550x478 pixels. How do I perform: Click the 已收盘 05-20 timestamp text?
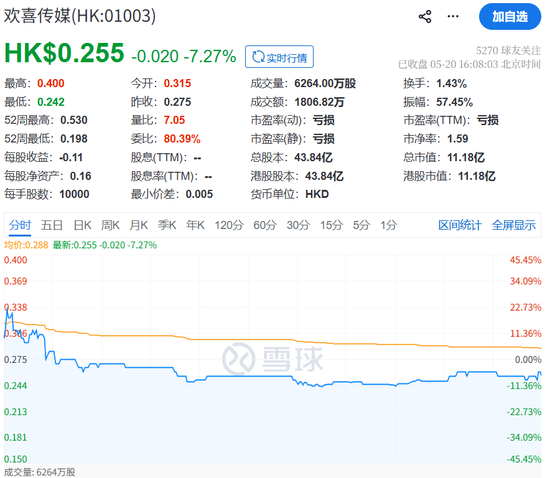(469, 64)
